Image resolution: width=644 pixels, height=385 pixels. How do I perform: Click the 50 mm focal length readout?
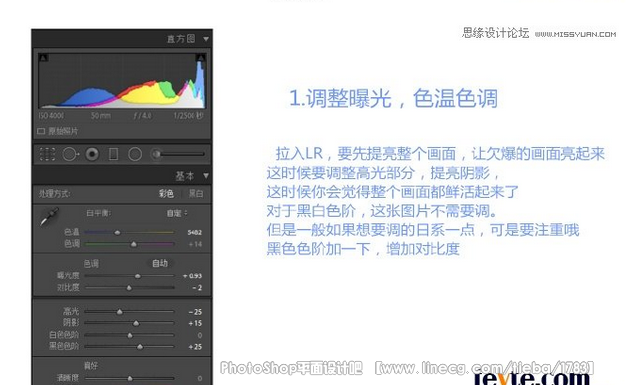[101, 116]
